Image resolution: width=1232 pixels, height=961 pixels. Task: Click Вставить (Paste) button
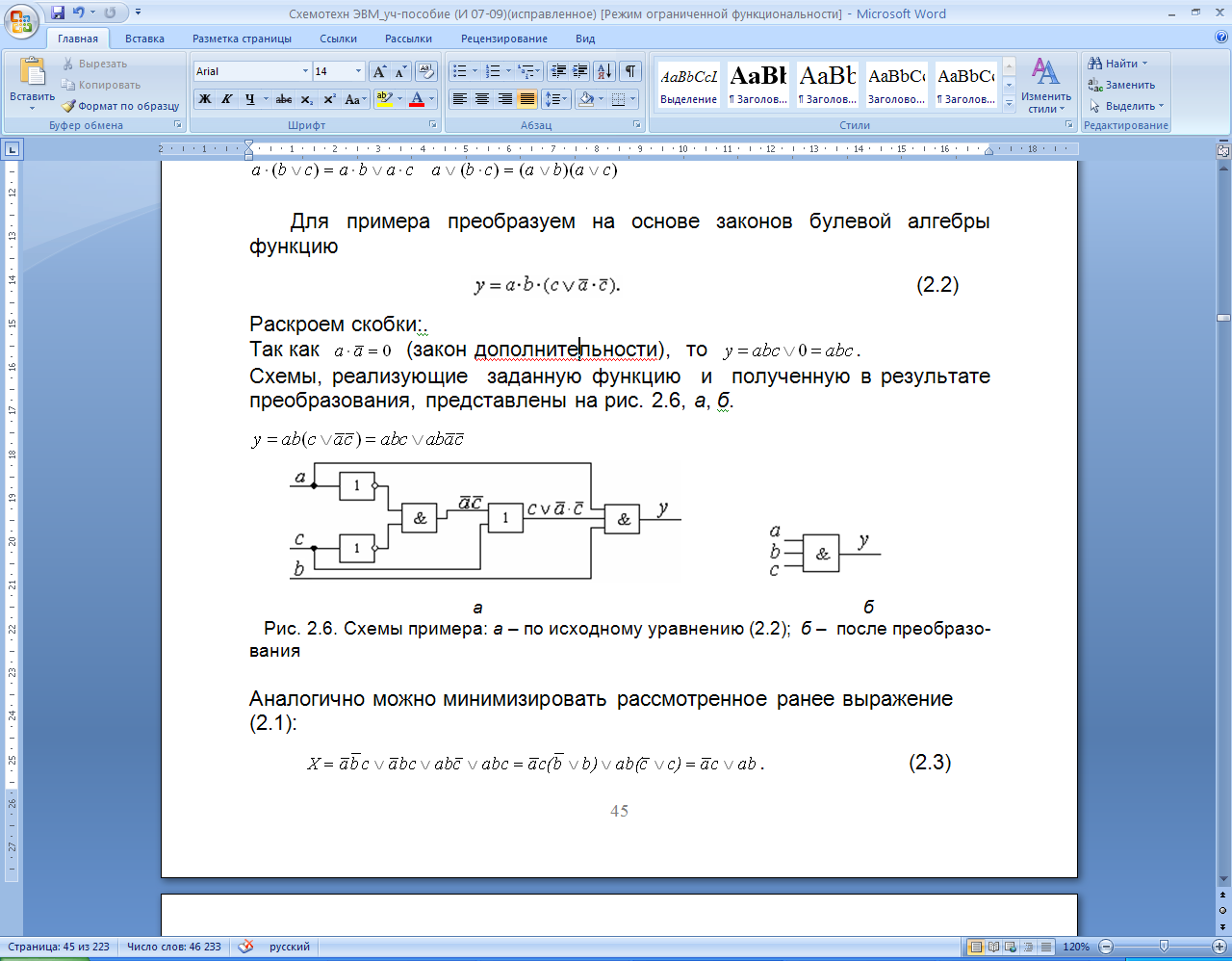(32, 83)
